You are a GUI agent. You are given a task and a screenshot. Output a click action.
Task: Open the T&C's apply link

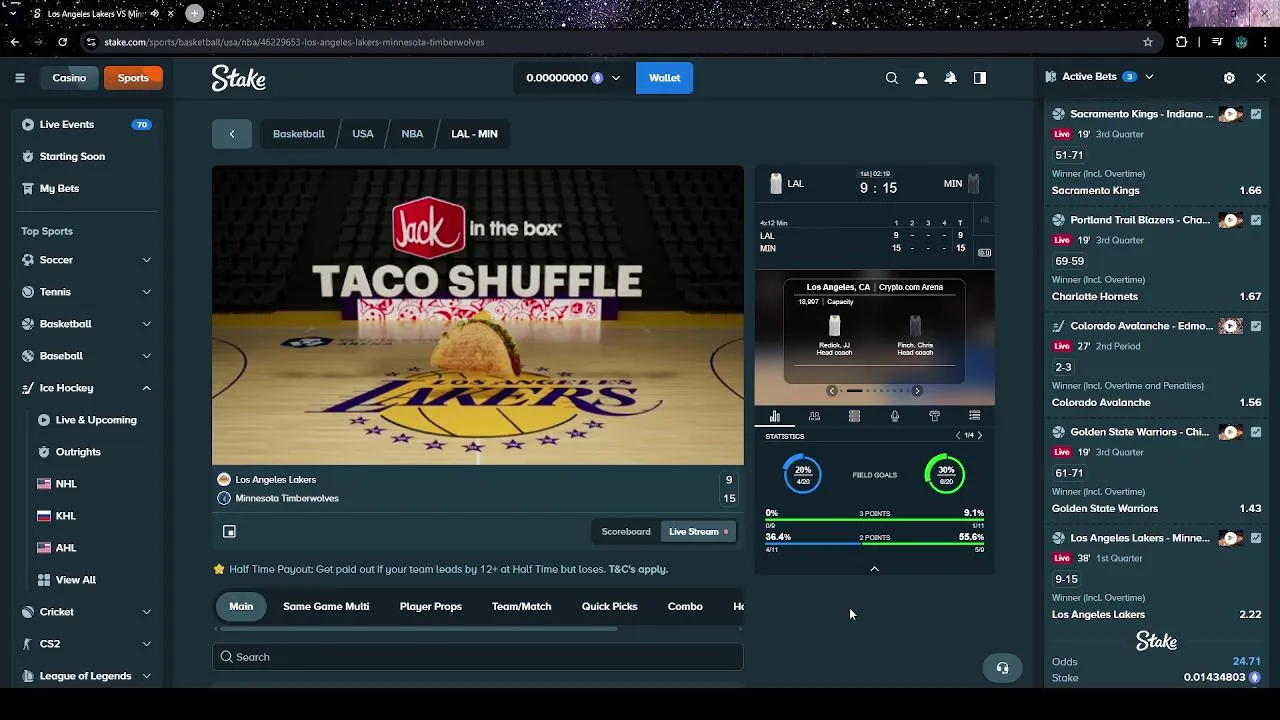(638, 570)
